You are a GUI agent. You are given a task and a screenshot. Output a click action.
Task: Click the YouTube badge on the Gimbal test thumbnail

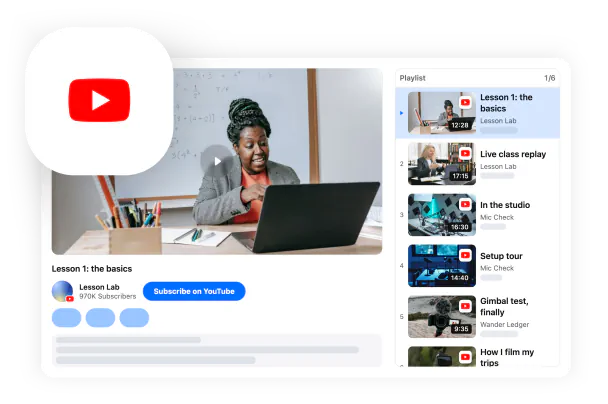tap(465, 306)
